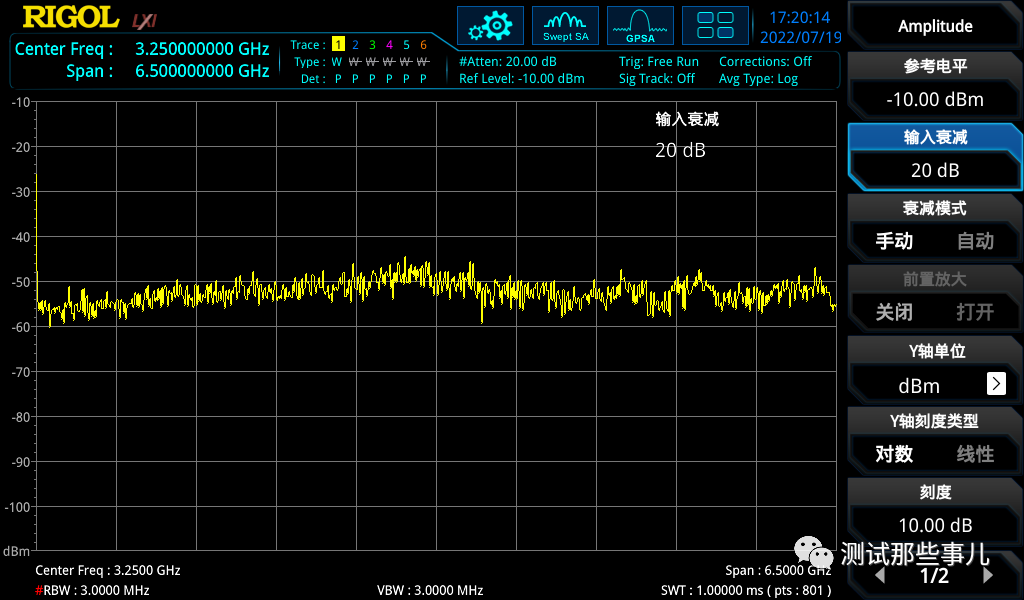Open the window layout icon

pos(715,25)
